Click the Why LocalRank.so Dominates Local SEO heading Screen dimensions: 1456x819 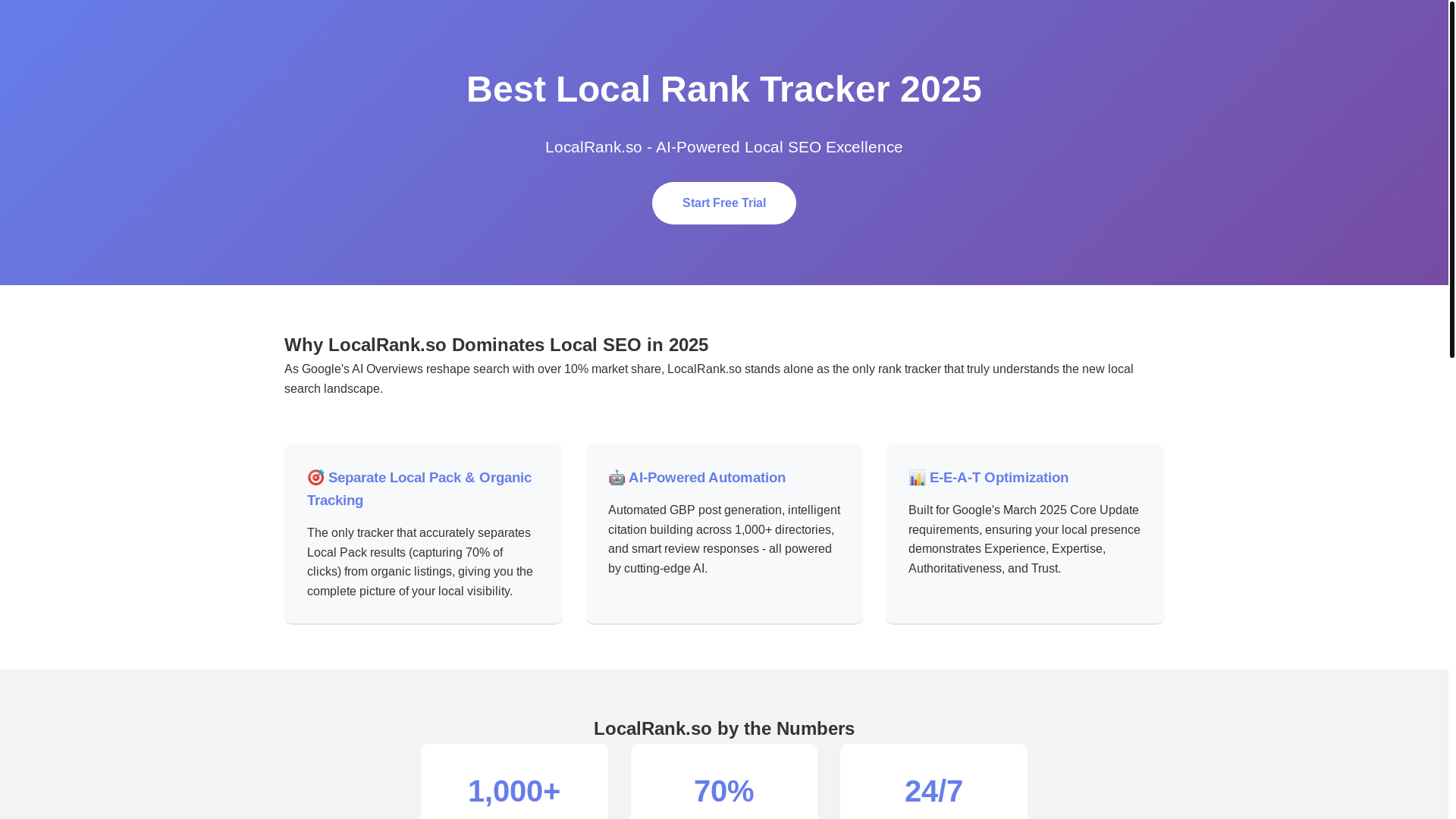pyautogui.click(x=496, y=345)
